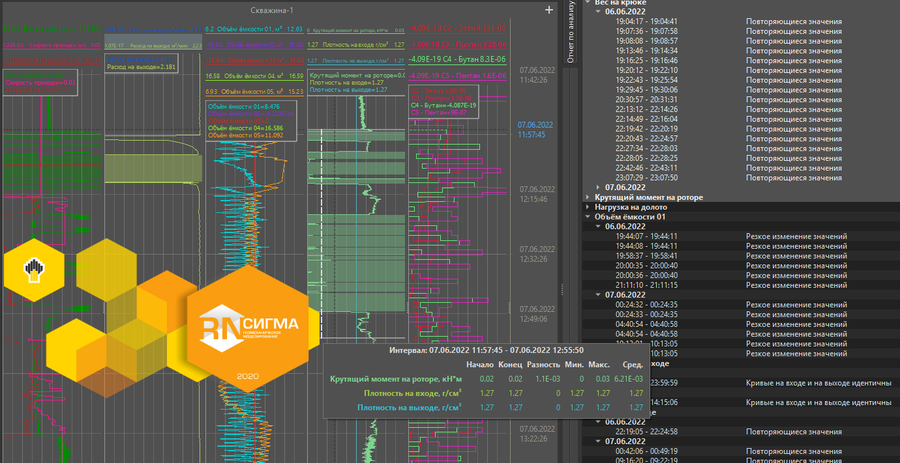Viewport: 900px width, 463px height.
Task: Click the splitter grip between chart and report
Action: [x=561, y=290]
